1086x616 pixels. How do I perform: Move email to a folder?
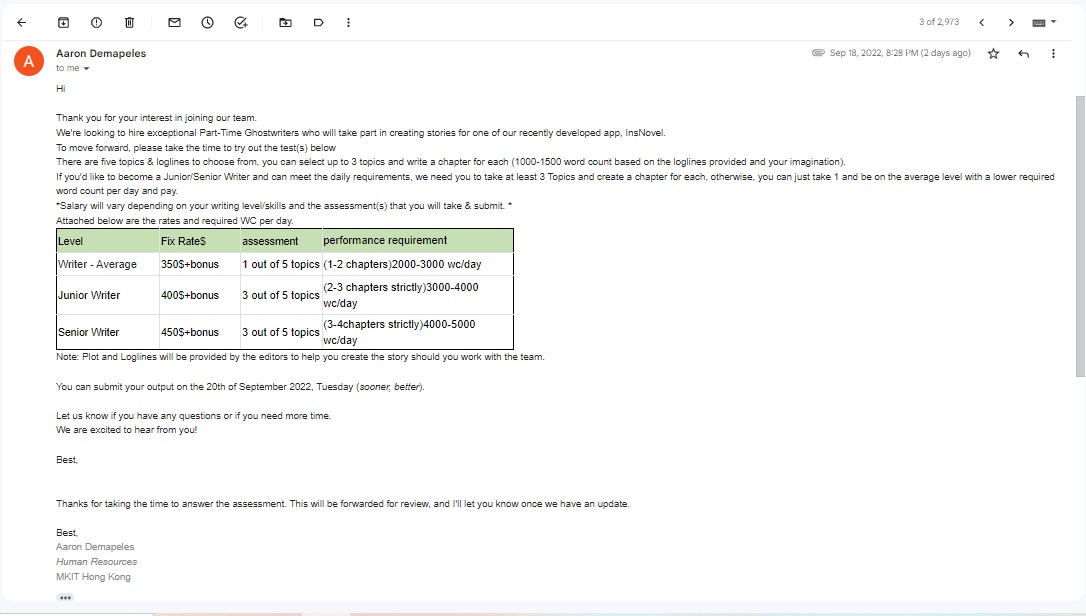click(x=285, y=23)
